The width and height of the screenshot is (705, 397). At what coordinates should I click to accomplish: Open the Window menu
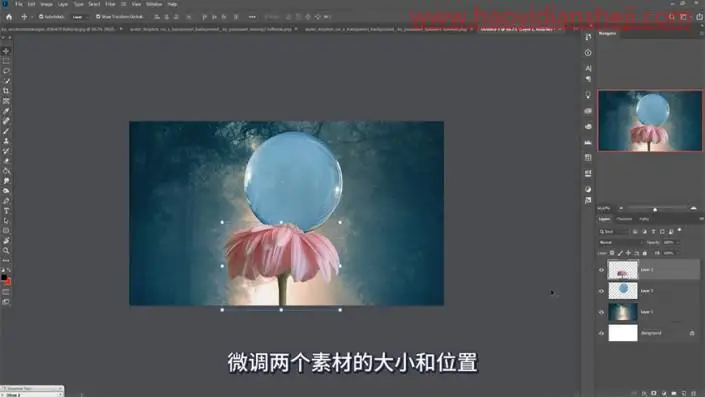(x=154, y=4)
